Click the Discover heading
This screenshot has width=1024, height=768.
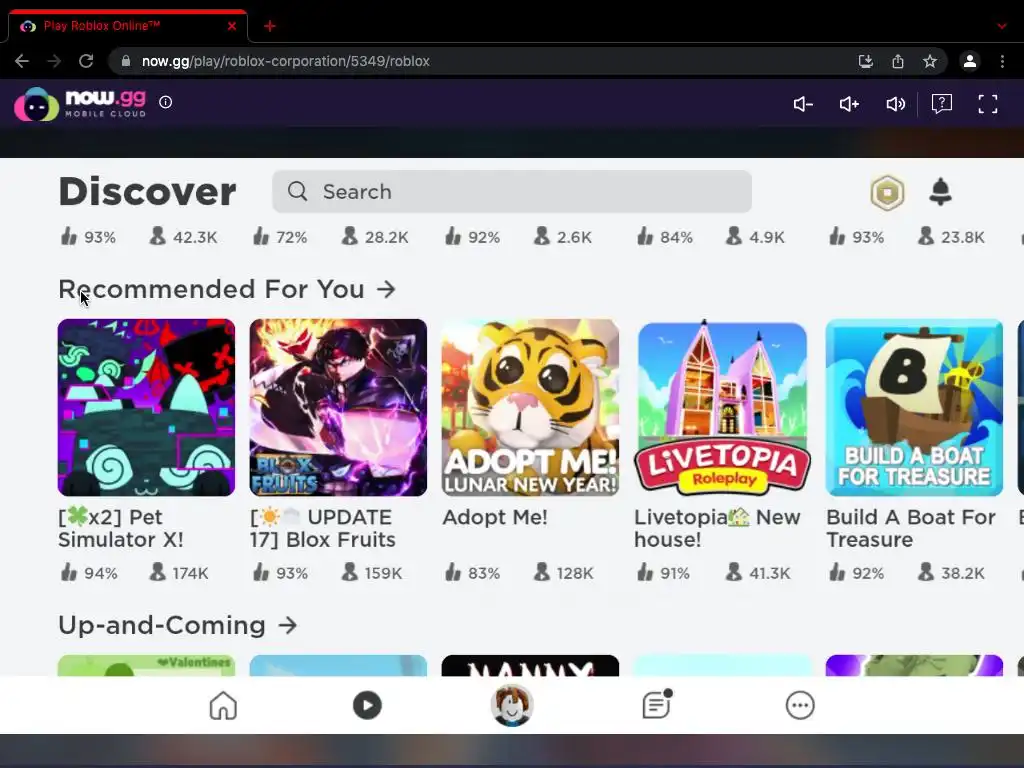147,191
